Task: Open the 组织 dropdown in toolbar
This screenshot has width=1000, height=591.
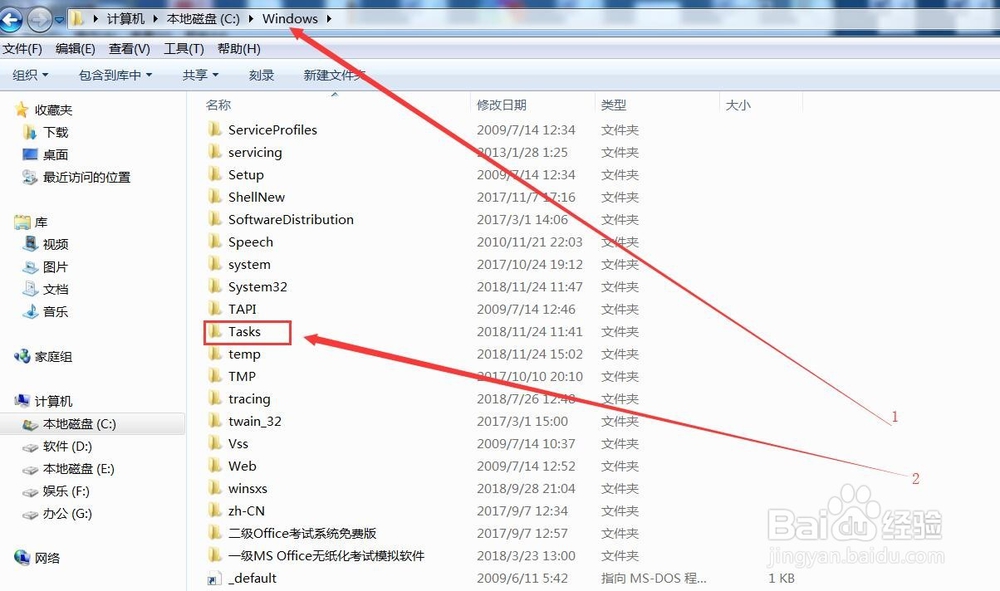Action: [x=30, y=75]
